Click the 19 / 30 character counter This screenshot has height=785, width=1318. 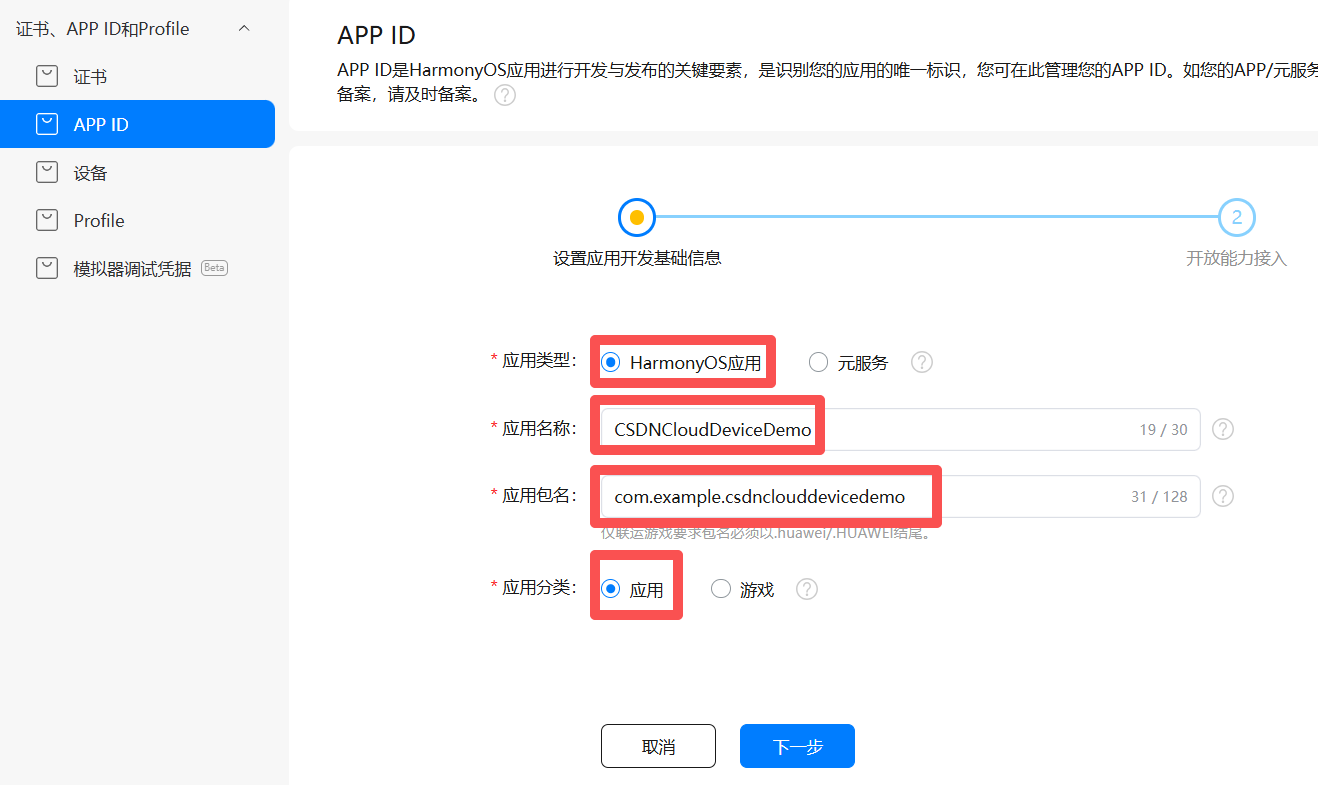click(x=1163, y=429)
